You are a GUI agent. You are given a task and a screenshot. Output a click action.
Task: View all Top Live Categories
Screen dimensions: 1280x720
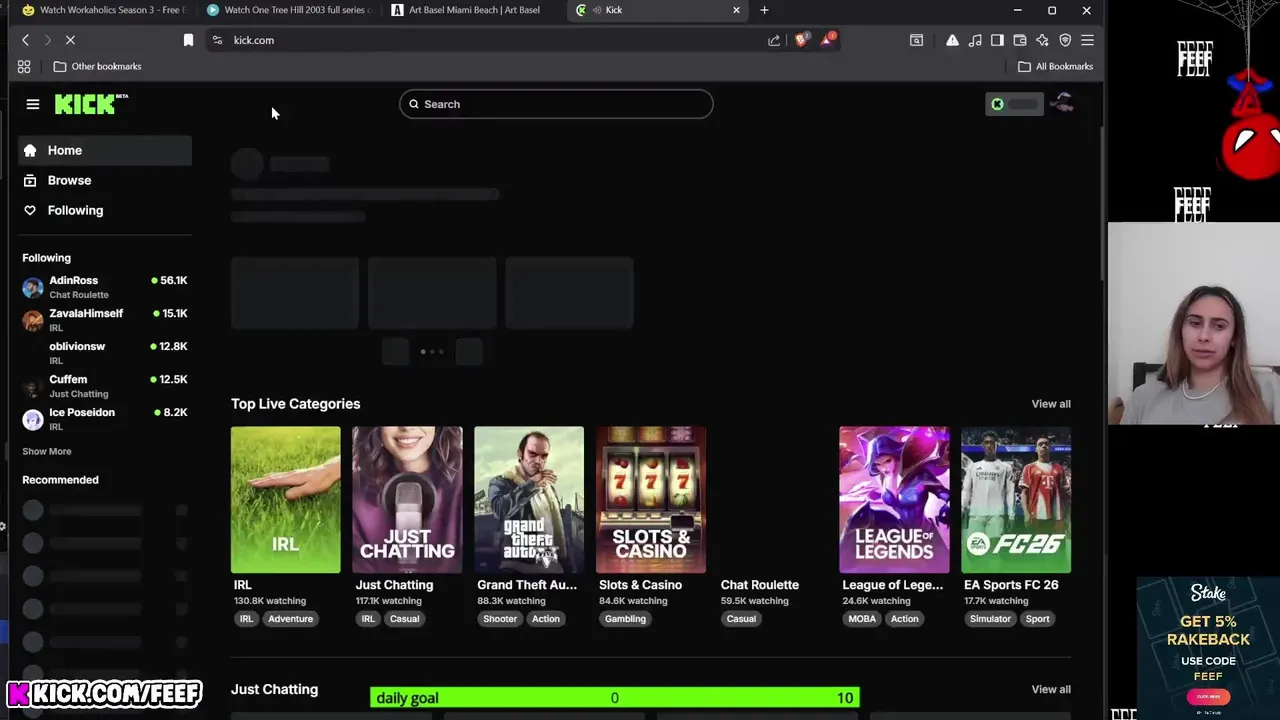click(x=1051, y=404)
